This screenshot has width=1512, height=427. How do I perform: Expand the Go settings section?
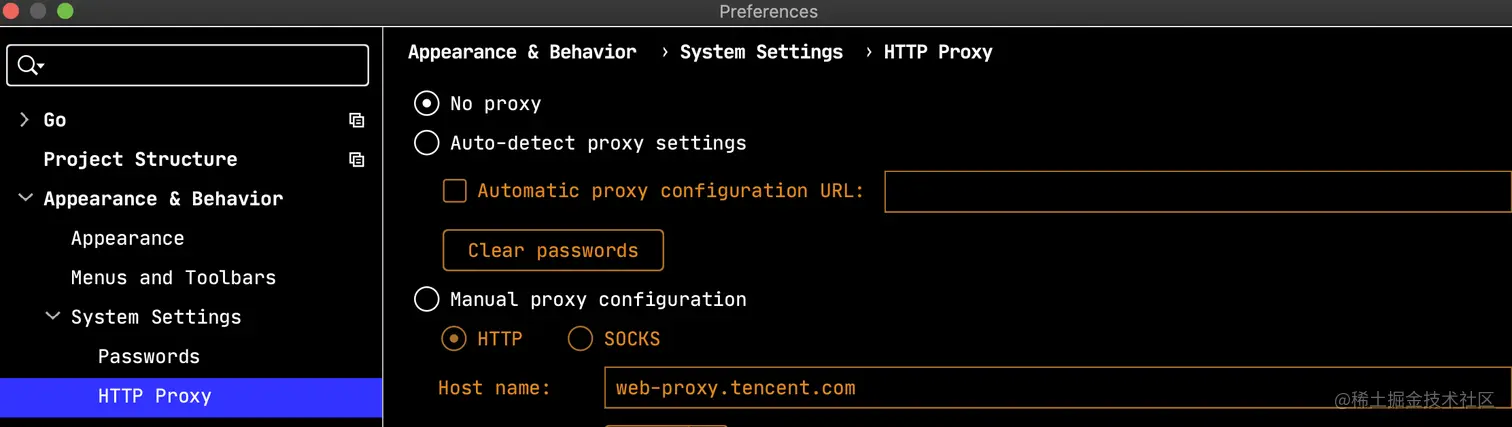click(x=25, y=120)
